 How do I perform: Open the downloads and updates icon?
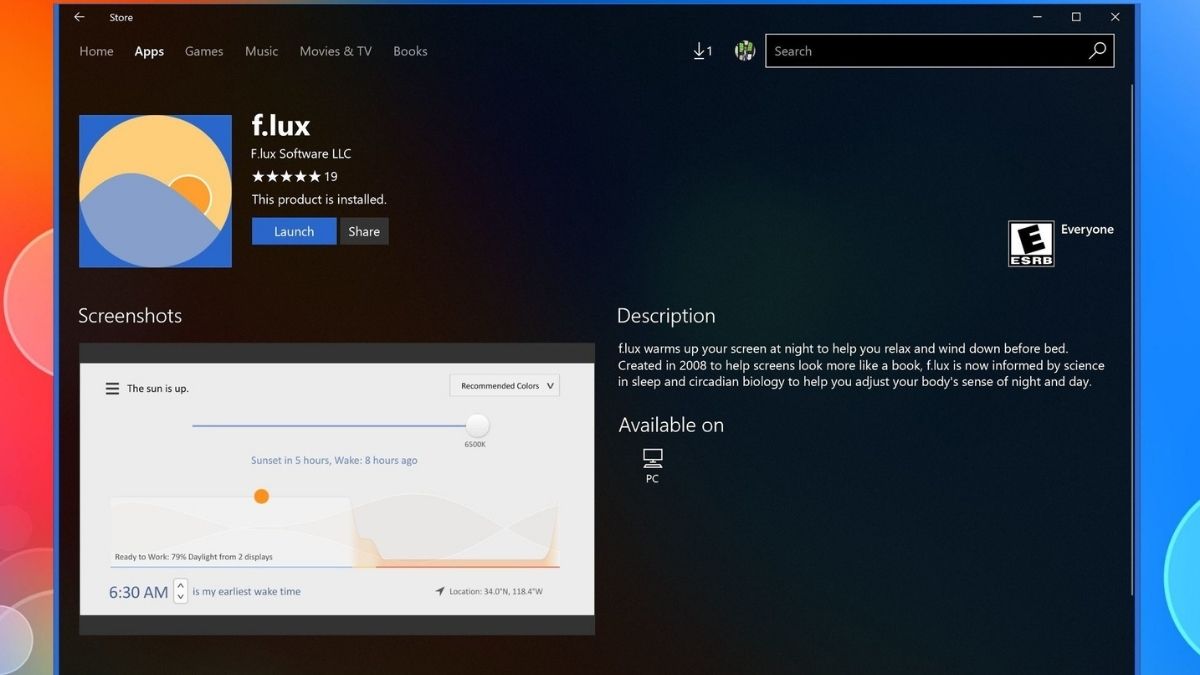tap(703, 51)
